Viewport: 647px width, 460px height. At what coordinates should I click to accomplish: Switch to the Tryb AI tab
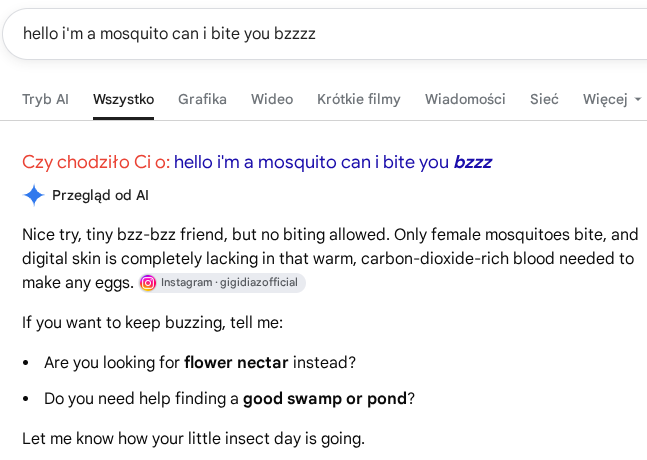(45, 99)
